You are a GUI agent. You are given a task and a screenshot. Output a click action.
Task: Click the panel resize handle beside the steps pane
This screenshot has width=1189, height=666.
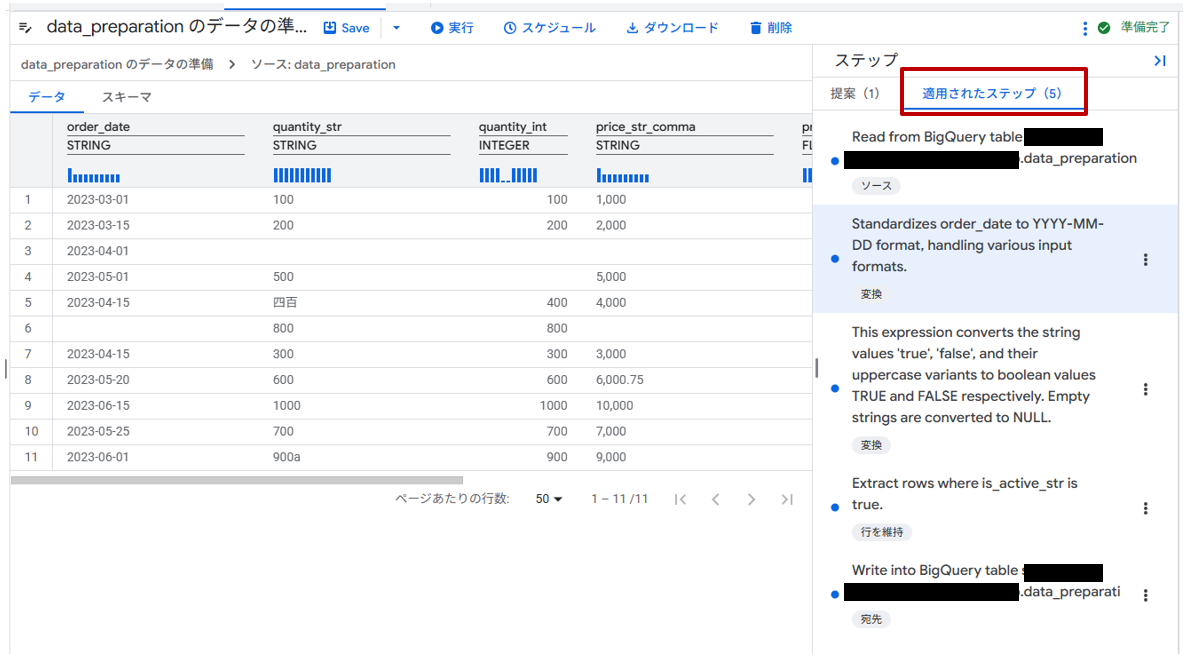pyautogui.click(x=817, y=369)
